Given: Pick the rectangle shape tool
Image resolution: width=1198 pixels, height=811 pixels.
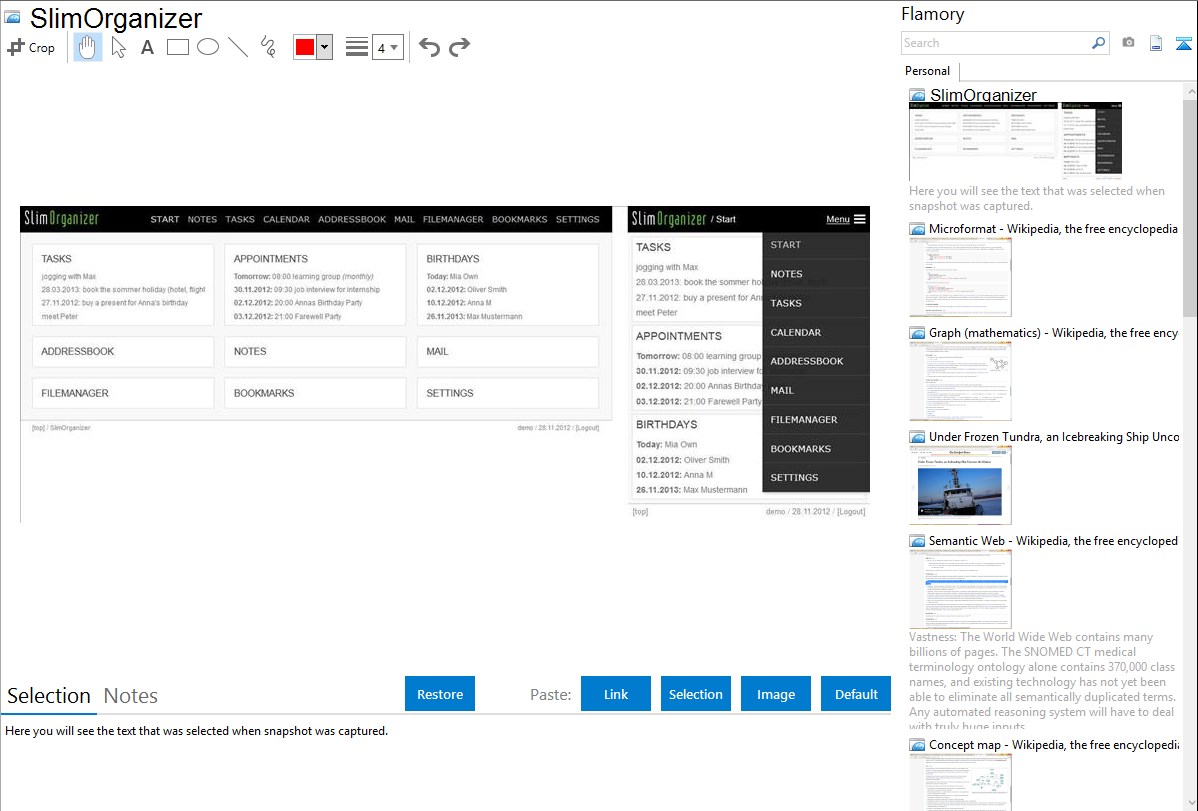Looking at the screenshot, I should [x=177, y=47].
